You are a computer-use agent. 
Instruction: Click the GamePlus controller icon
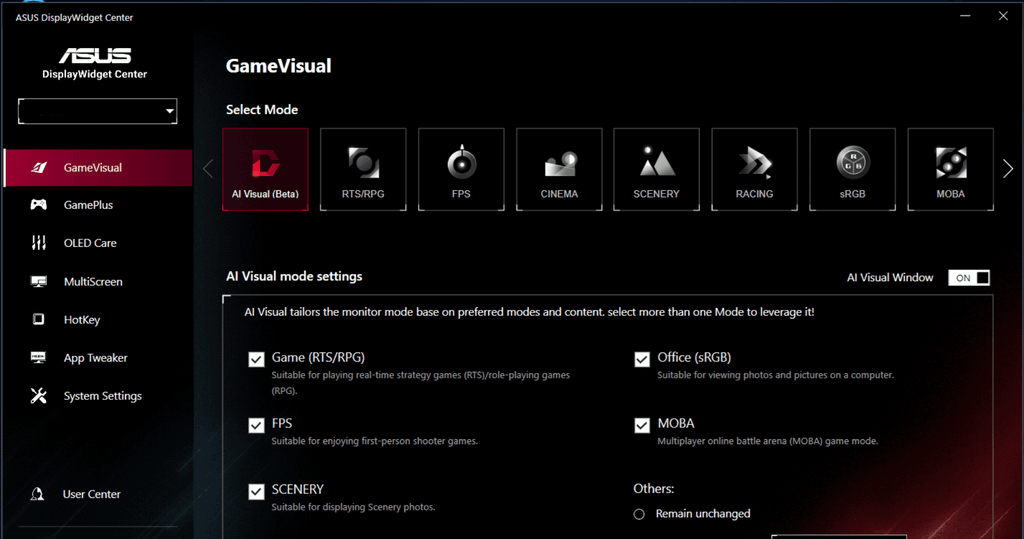[39, 205]
